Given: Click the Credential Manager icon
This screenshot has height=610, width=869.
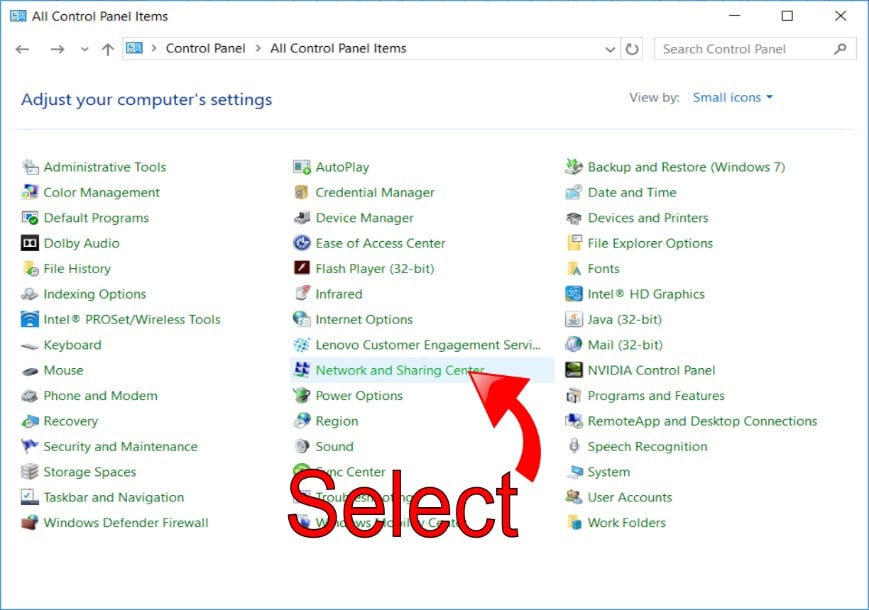Looking at the screenshot, I should [x=301, y=193].
